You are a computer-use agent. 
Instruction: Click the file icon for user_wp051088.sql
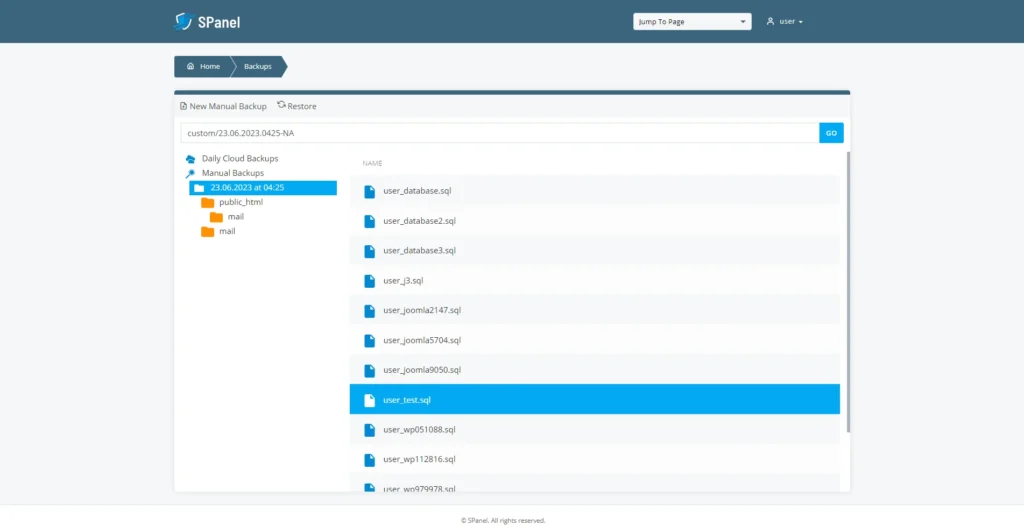pos(370,430)
